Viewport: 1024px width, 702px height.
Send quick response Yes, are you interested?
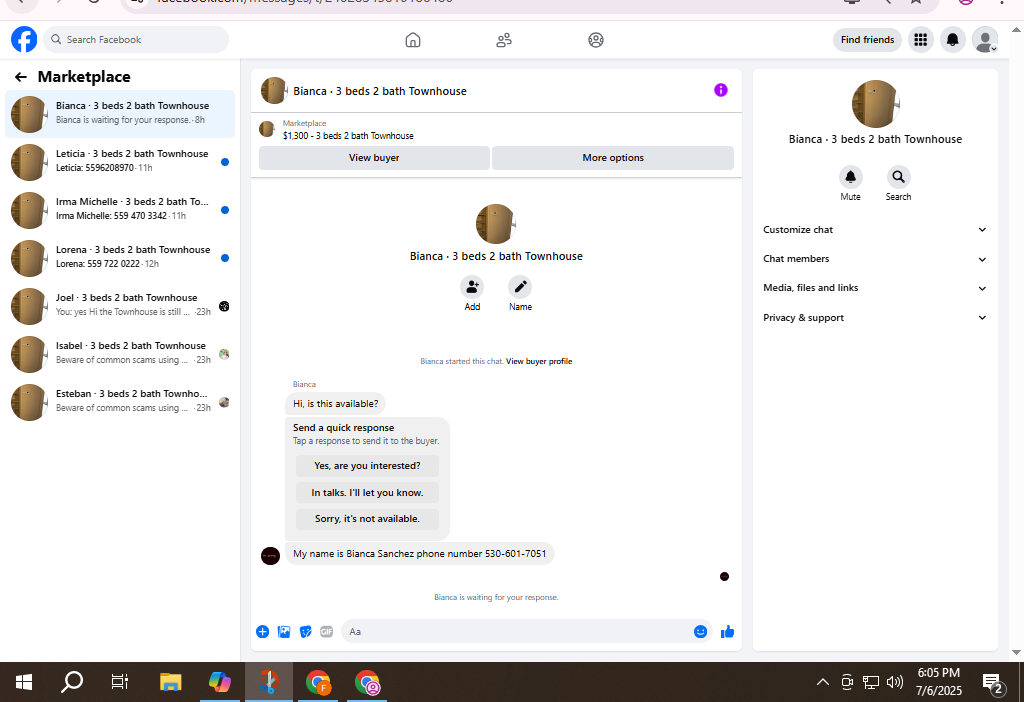click(367, 466)
